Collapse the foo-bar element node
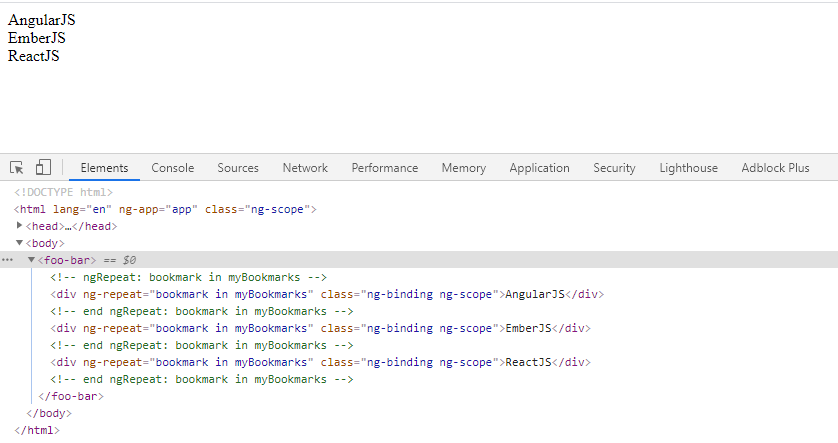 31,260
